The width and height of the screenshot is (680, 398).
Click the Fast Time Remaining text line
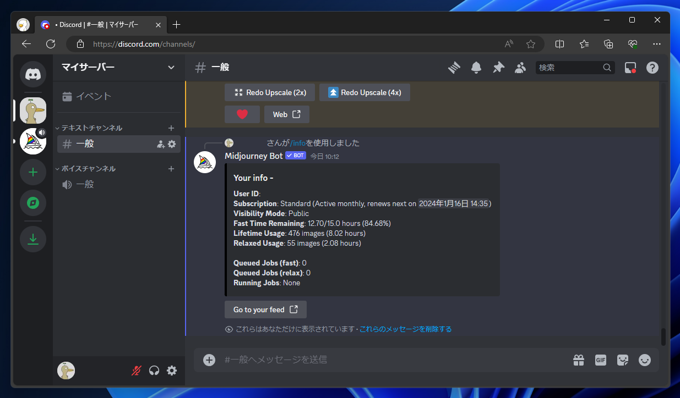coord(312,224)
